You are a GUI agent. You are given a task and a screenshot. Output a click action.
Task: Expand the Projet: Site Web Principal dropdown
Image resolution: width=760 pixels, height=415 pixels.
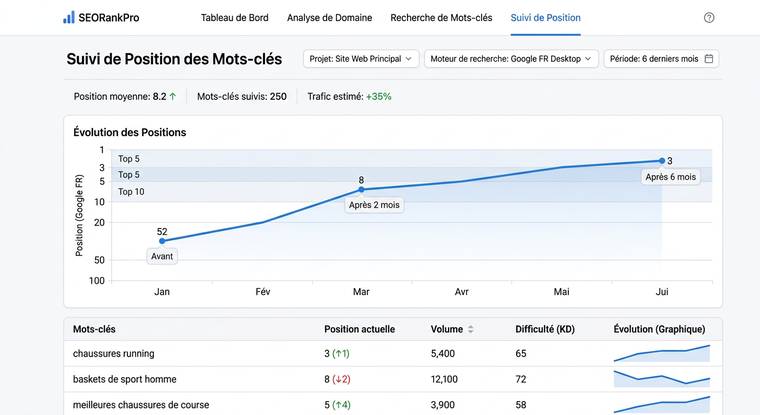click(361, 59)
